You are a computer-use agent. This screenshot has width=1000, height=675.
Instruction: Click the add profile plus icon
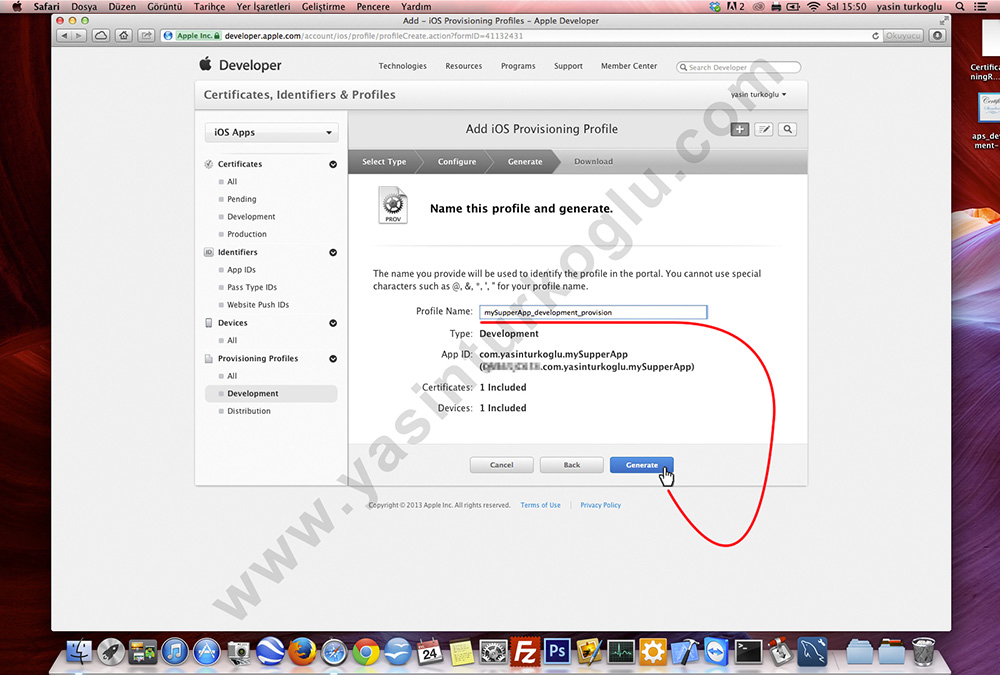(740, 130)
